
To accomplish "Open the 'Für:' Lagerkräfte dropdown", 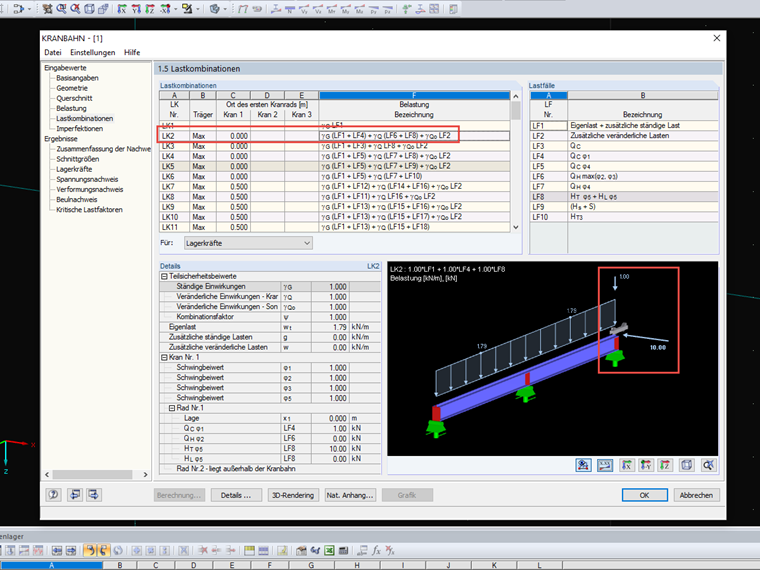I will point(248,243).
